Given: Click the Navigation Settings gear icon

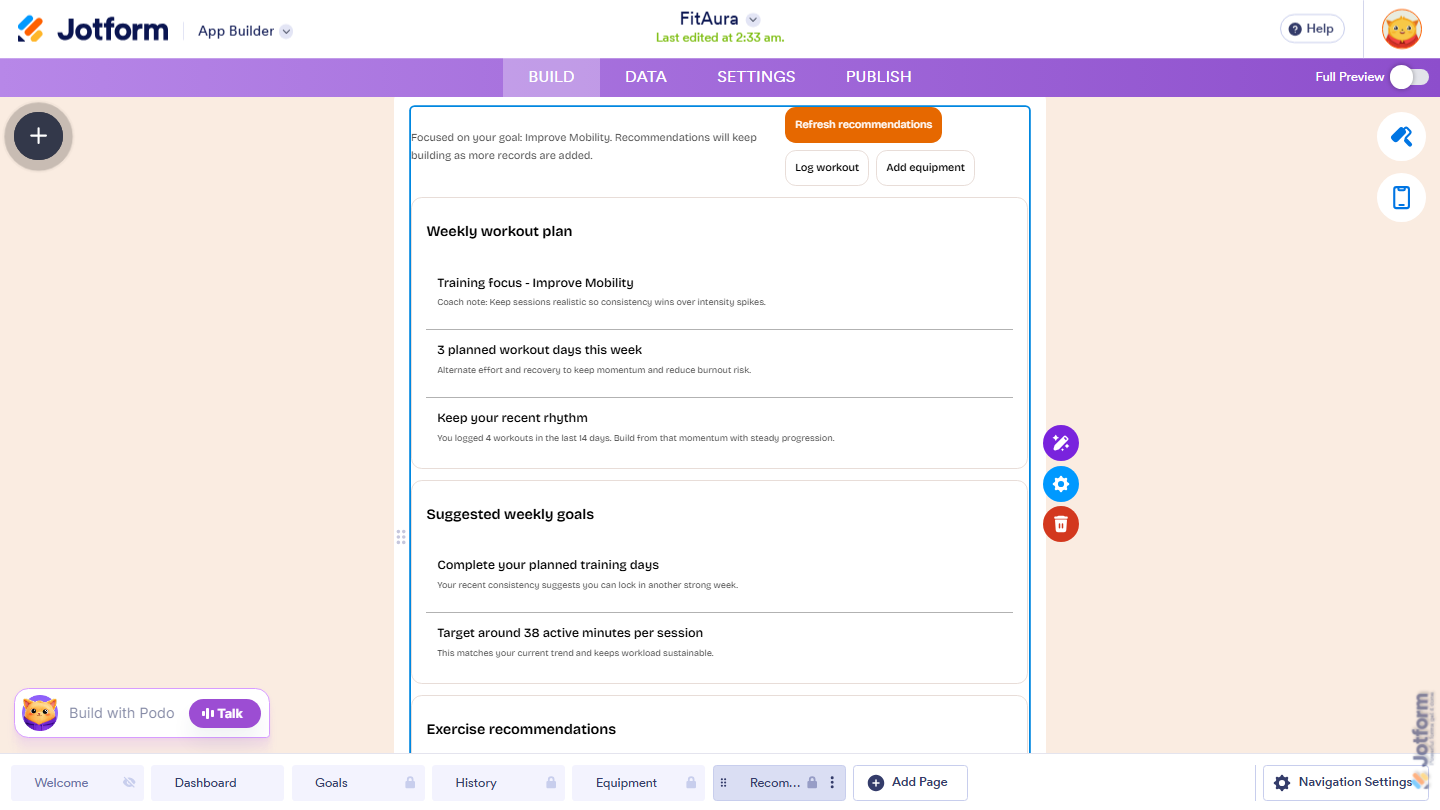Looking at the screenshot, I should [x=1282, y=783].
